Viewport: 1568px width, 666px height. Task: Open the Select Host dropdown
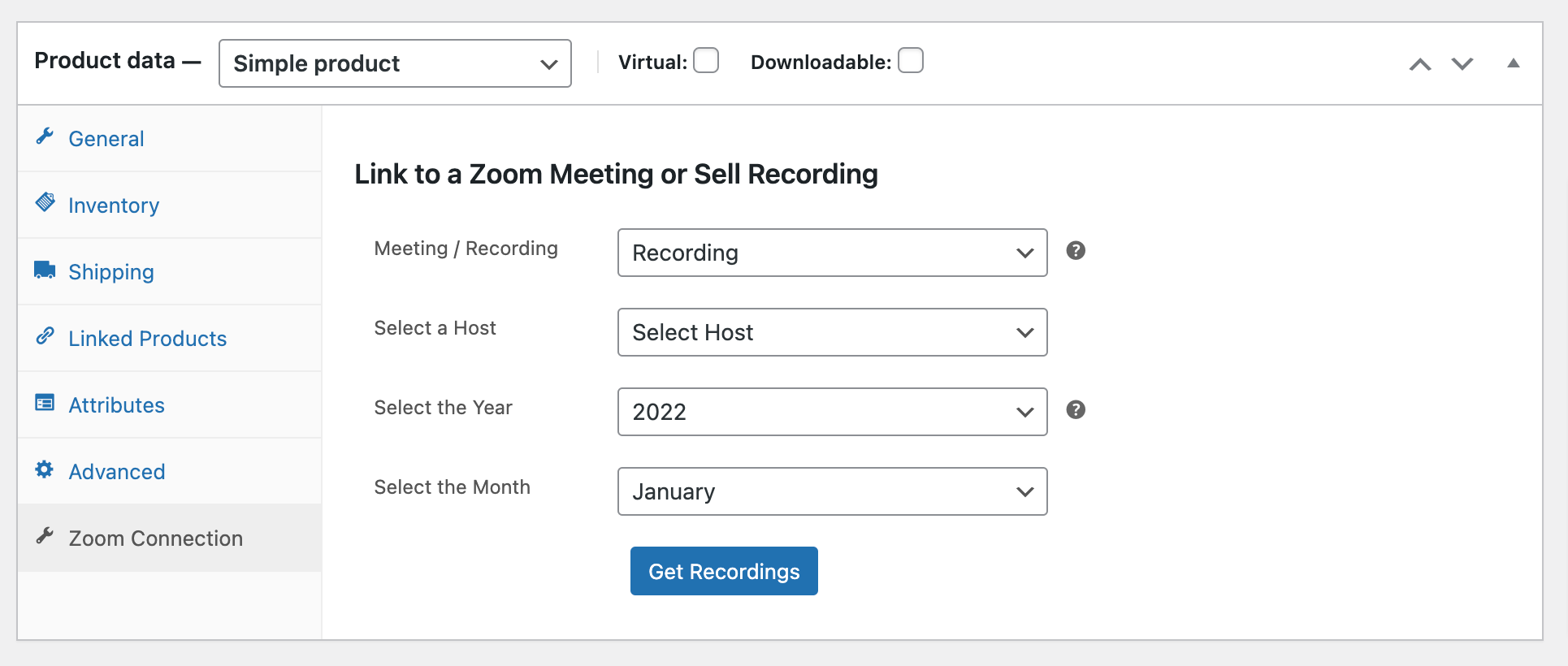(832, 332)
